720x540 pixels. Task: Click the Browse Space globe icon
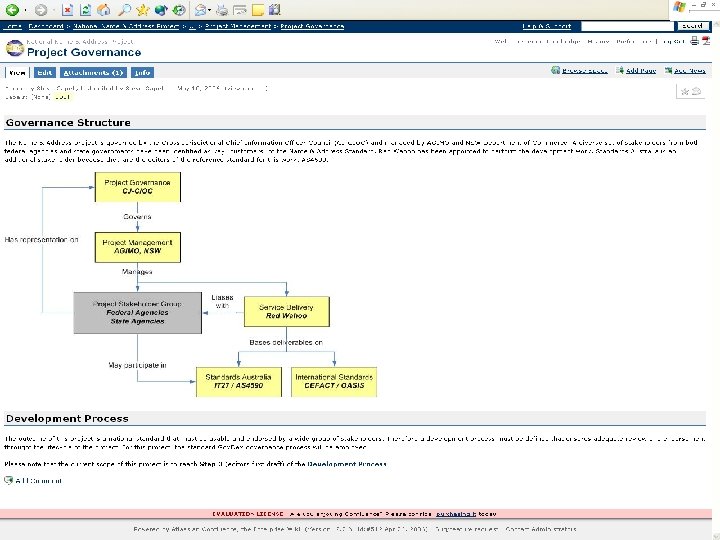[x=556, y=70]
